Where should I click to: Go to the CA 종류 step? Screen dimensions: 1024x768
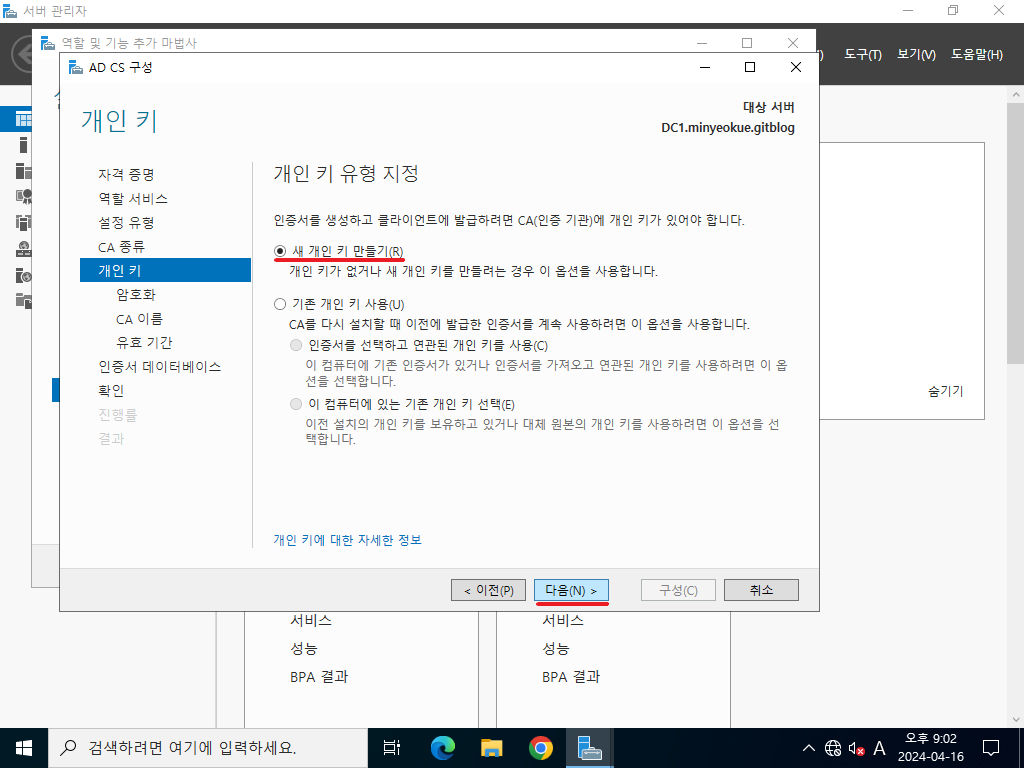pos(121,247)
